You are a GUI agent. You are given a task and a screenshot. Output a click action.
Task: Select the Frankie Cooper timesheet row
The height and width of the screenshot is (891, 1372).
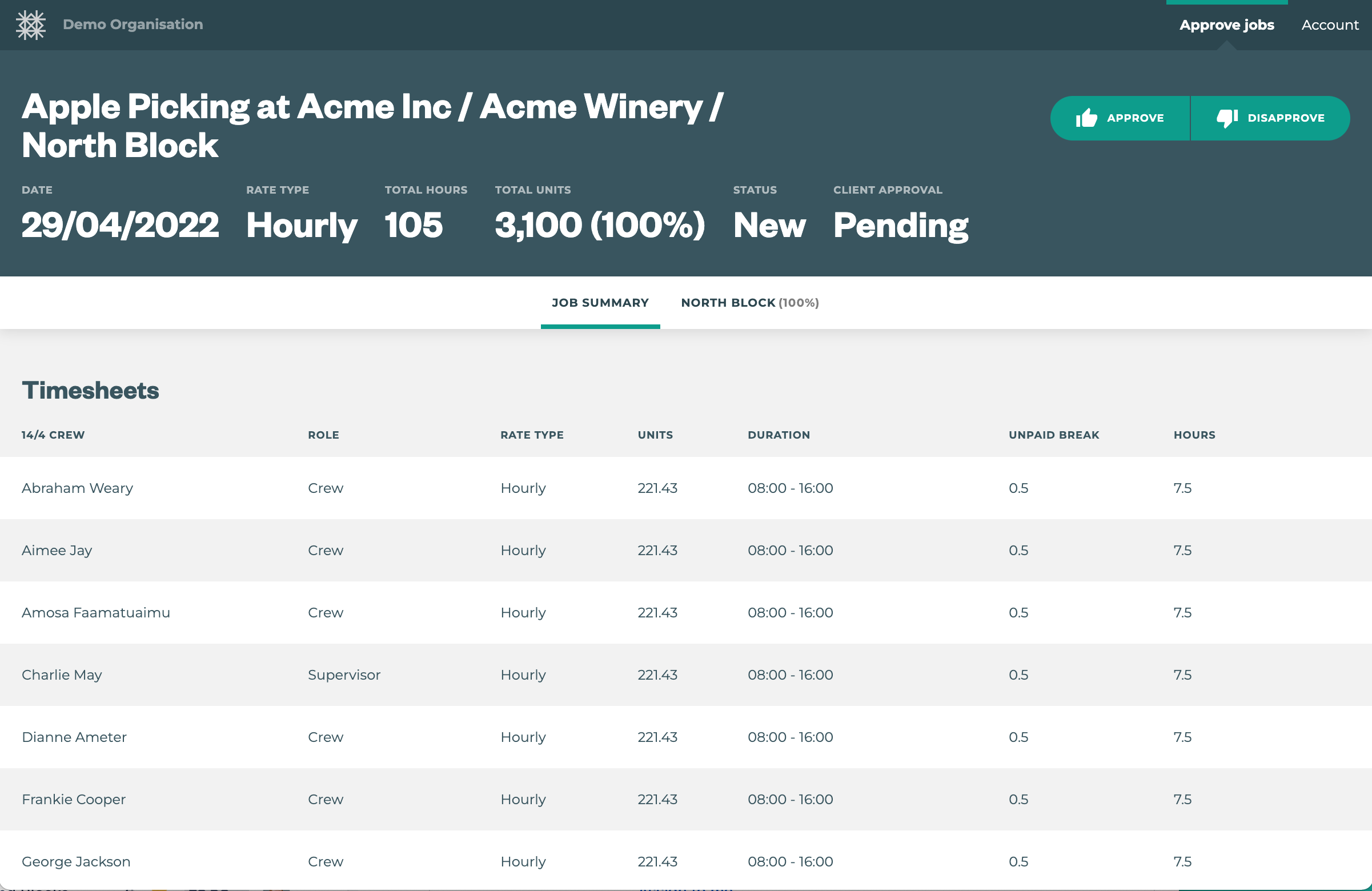click(x=73, y=800)
